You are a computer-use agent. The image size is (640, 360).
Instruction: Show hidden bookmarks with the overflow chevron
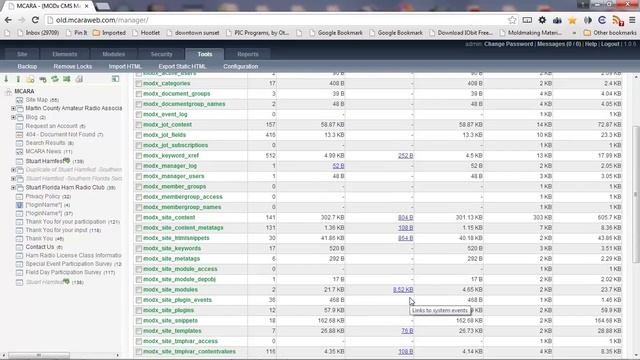pos(574,33)
